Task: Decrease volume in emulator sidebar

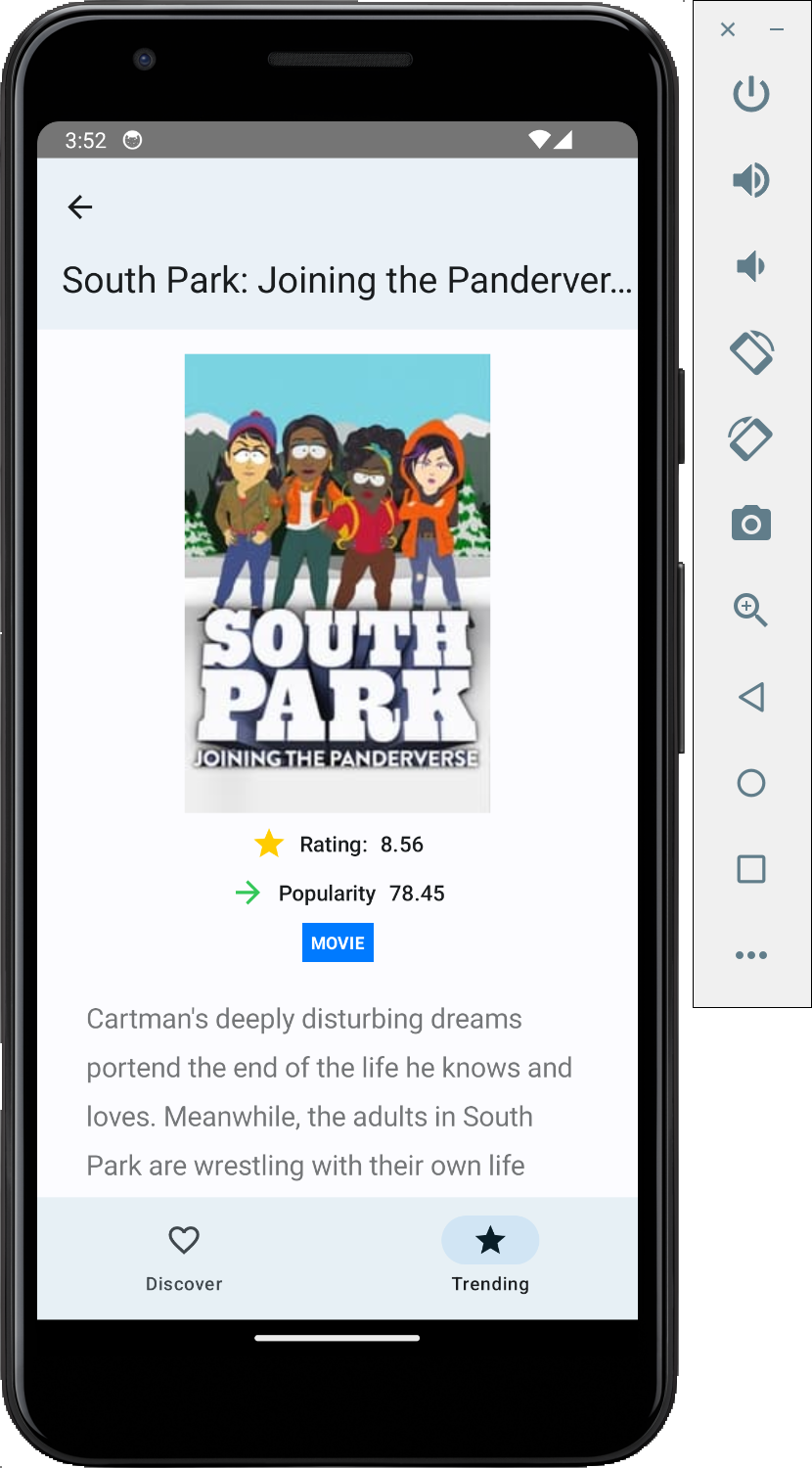Action: pyautogui.click(x=749, y=266)
